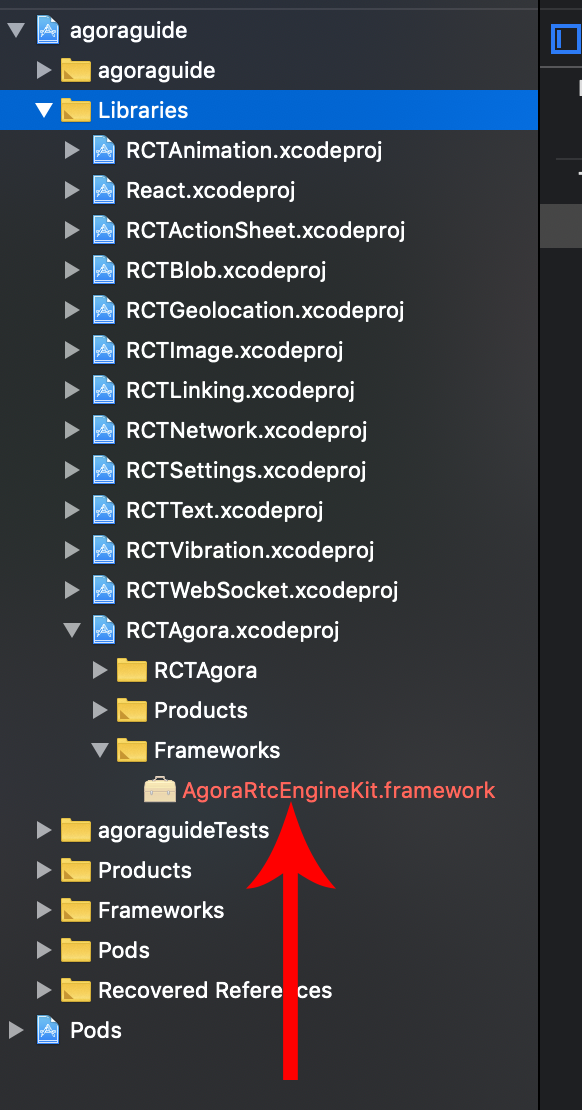This screenshot has height=1110, width=582.
Task: Collapse the Frameworks group under RCTAgora
Action: pyautogui.click(x=101, y=750)
